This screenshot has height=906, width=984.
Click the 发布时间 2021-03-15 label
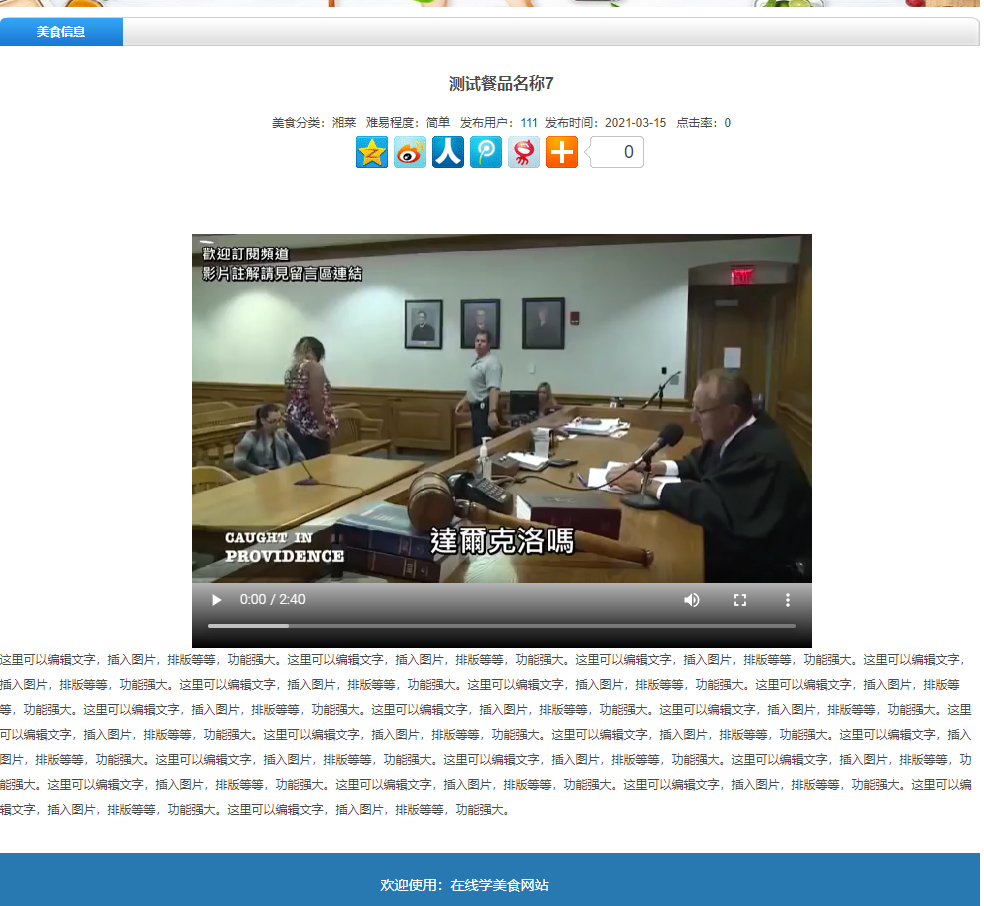point(605,123)
